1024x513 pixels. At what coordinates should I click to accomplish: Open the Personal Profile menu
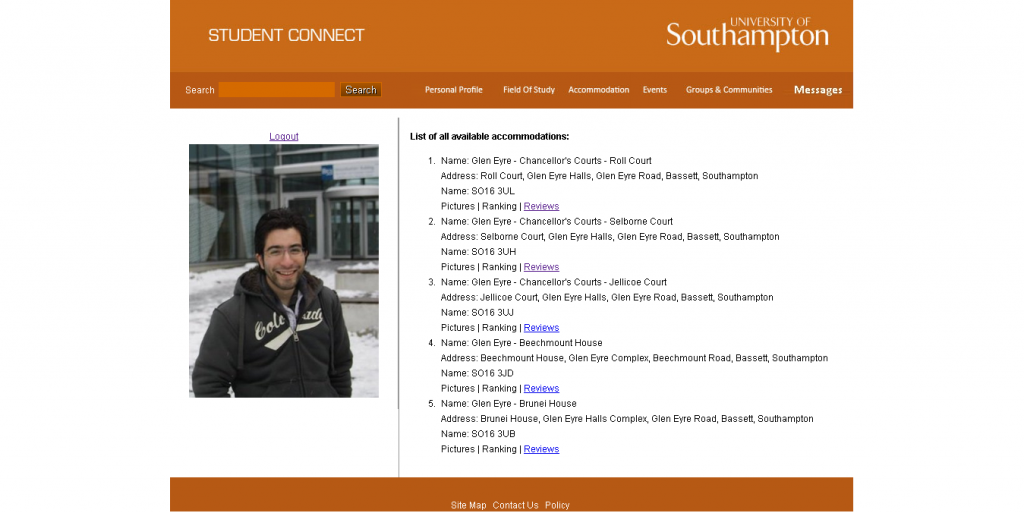[453, 90]
